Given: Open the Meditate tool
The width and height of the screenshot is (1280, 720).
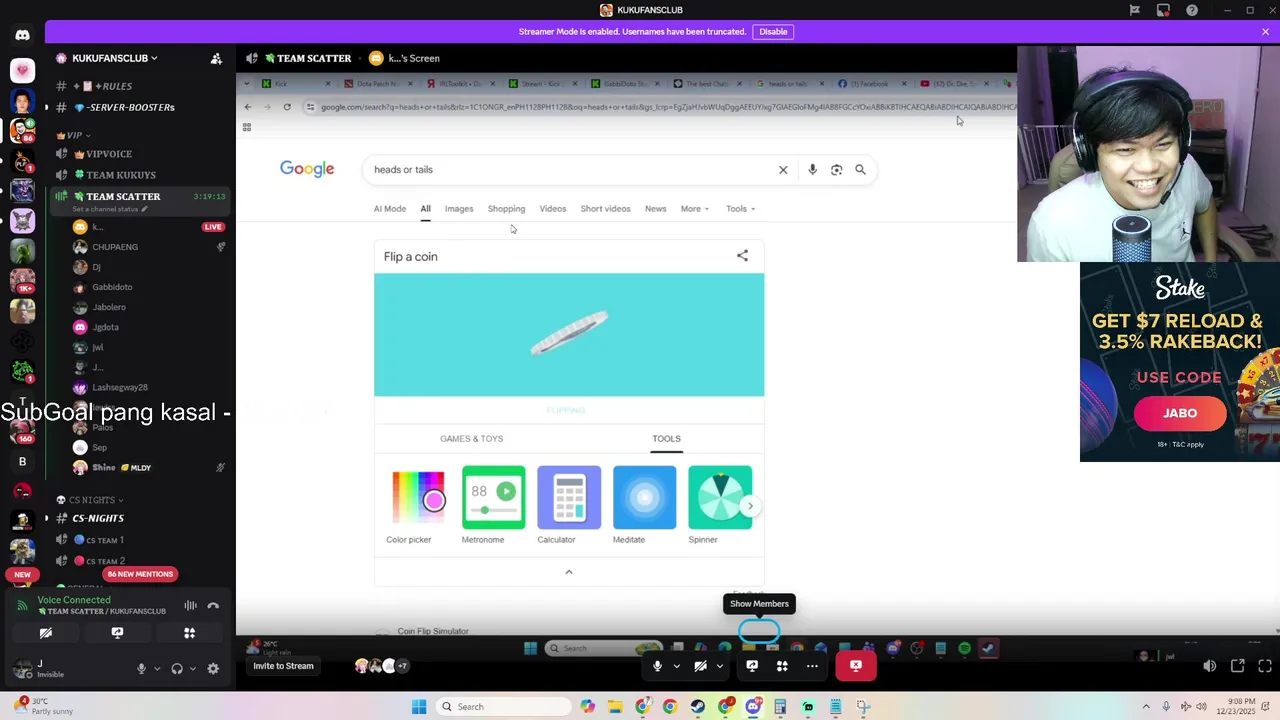Looking at the screenshot, I should point(644,505).
